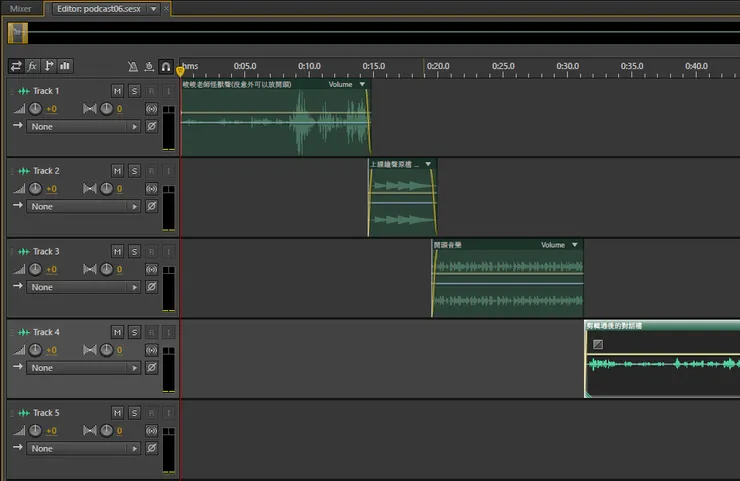
Task: Click Track 2 volume value +0
Action: (51, 189)
